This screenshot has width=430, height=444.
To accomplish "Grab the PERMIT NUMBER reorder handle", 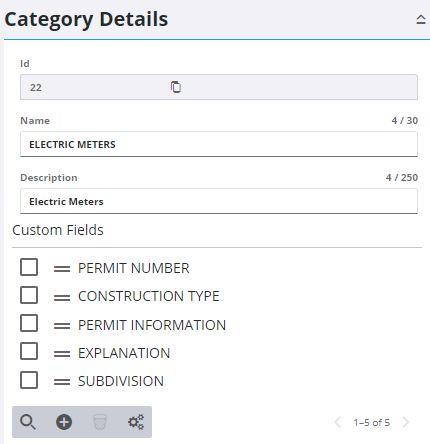I will click(62, 269).
